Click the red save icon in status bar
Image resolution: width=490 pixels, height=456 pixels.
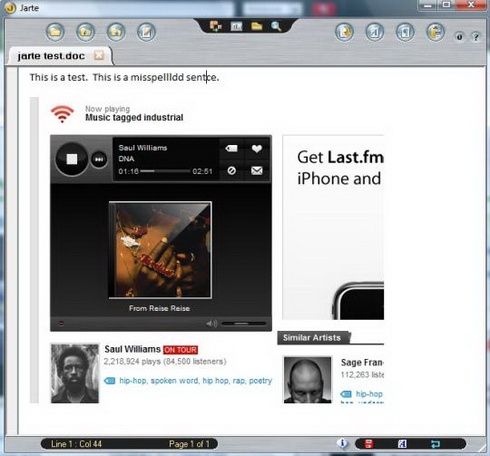[x=369, y=444]
